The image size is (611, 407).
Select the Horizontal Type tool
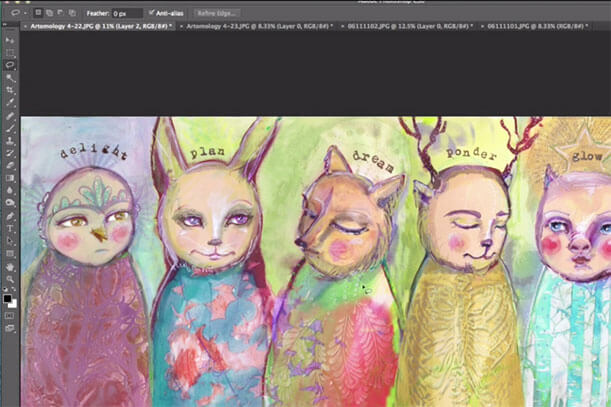(10, 228)
